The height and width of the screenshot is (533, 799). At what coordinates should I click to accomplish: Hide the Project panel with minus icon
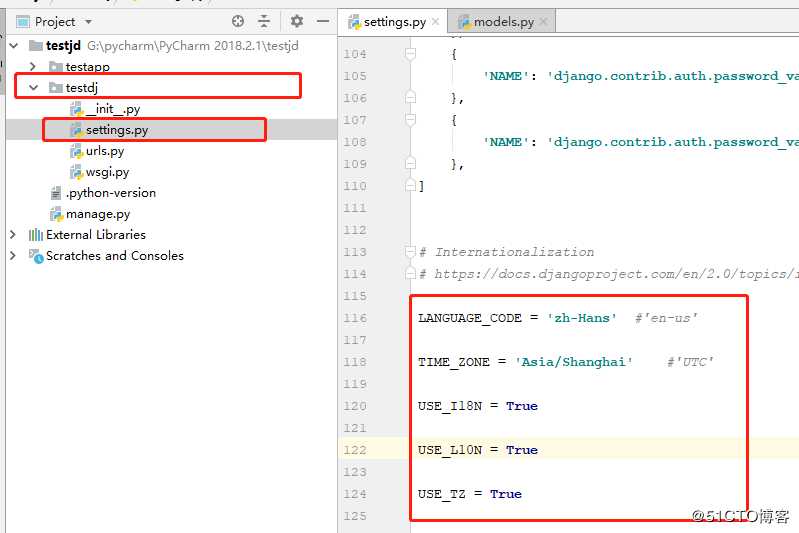point(323,21)
